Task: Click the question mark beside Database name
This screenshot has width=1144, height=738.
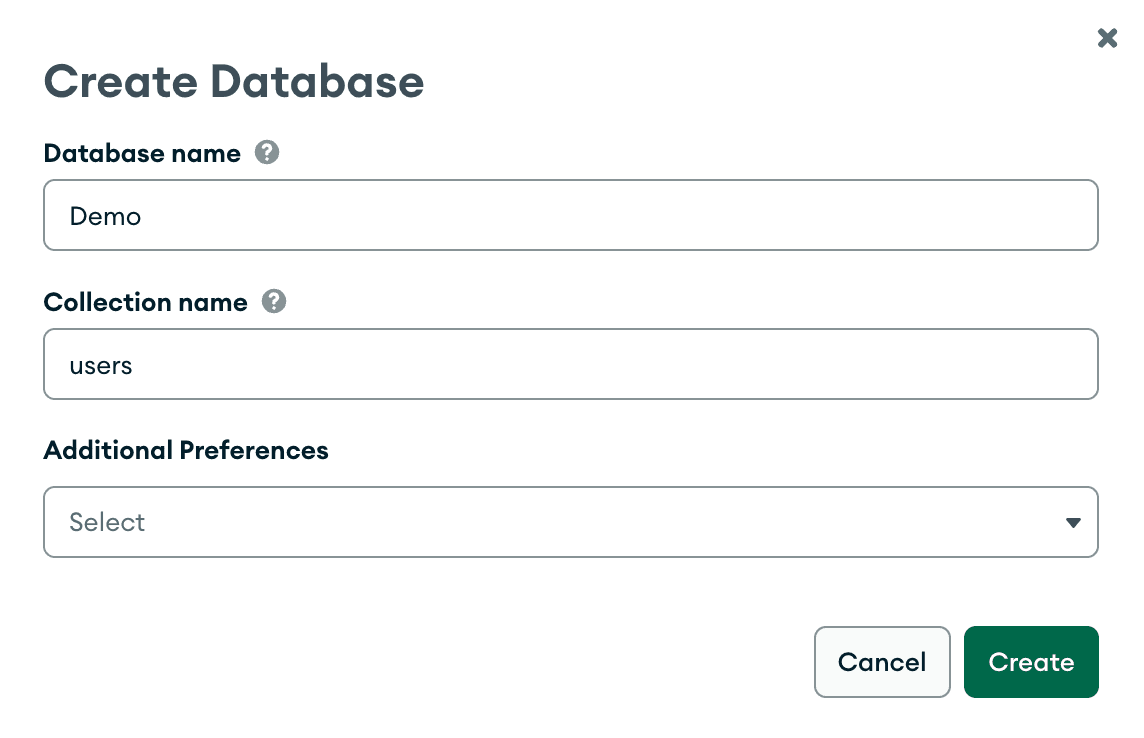Action: click(x=266, y=152)
